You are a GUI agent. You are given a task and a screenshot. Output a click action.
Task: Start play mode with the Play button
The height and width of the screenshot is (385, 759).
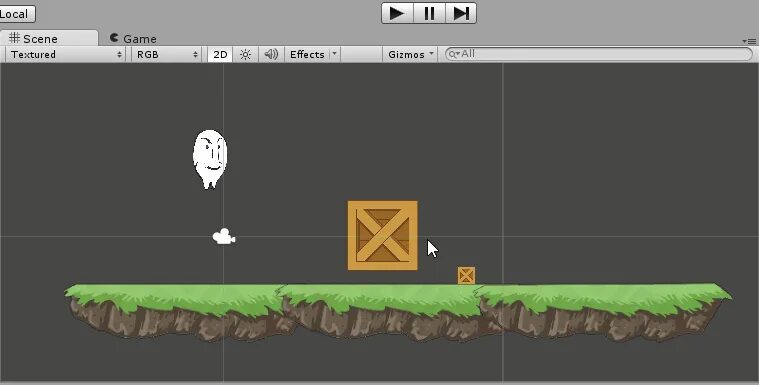click(397, 13)
